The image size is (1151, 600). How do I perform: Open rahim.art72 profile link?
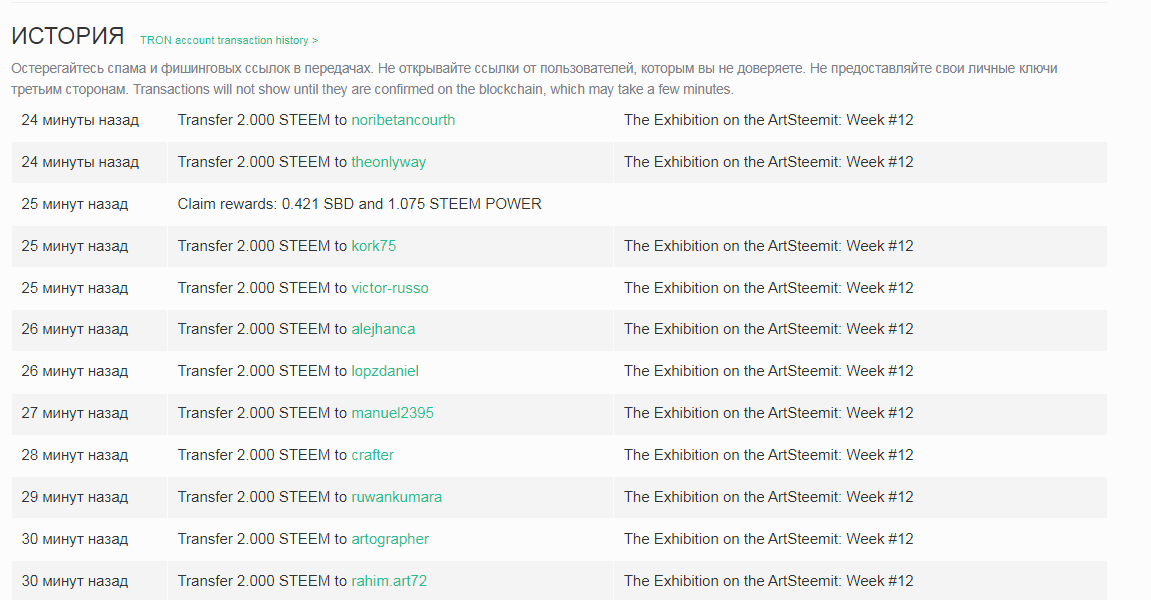click(x=389, y=580)
